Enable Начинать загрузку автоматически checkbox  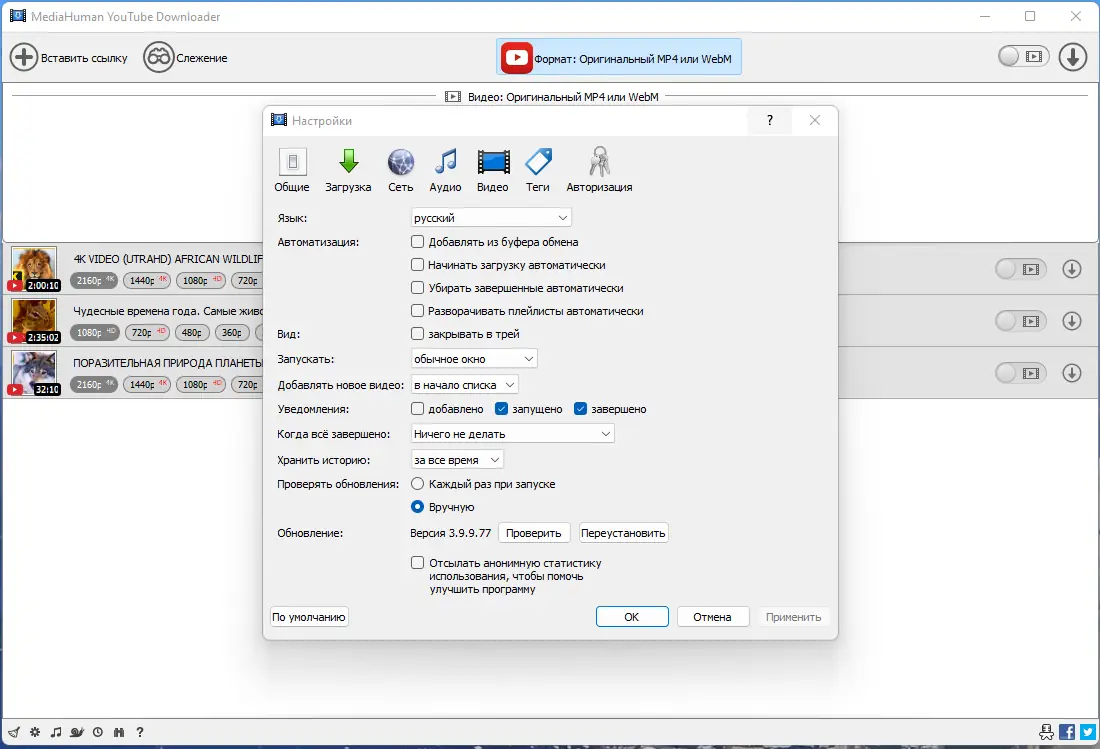pyautogui.click(x=417, y=265)
